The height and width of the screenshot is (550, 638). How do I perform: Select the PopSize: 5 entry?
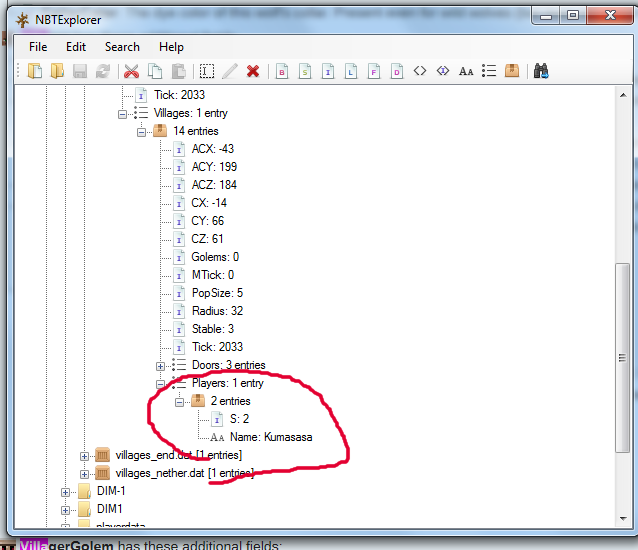tap(217, 293)
